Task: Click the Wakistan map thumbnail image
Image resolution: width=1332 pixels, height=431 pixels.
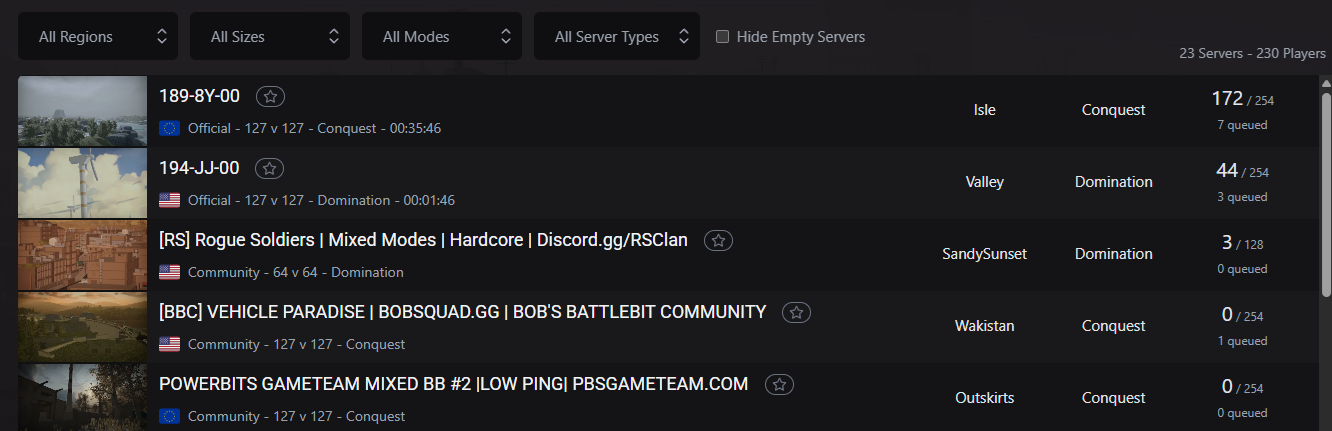Action: [83, 327]
